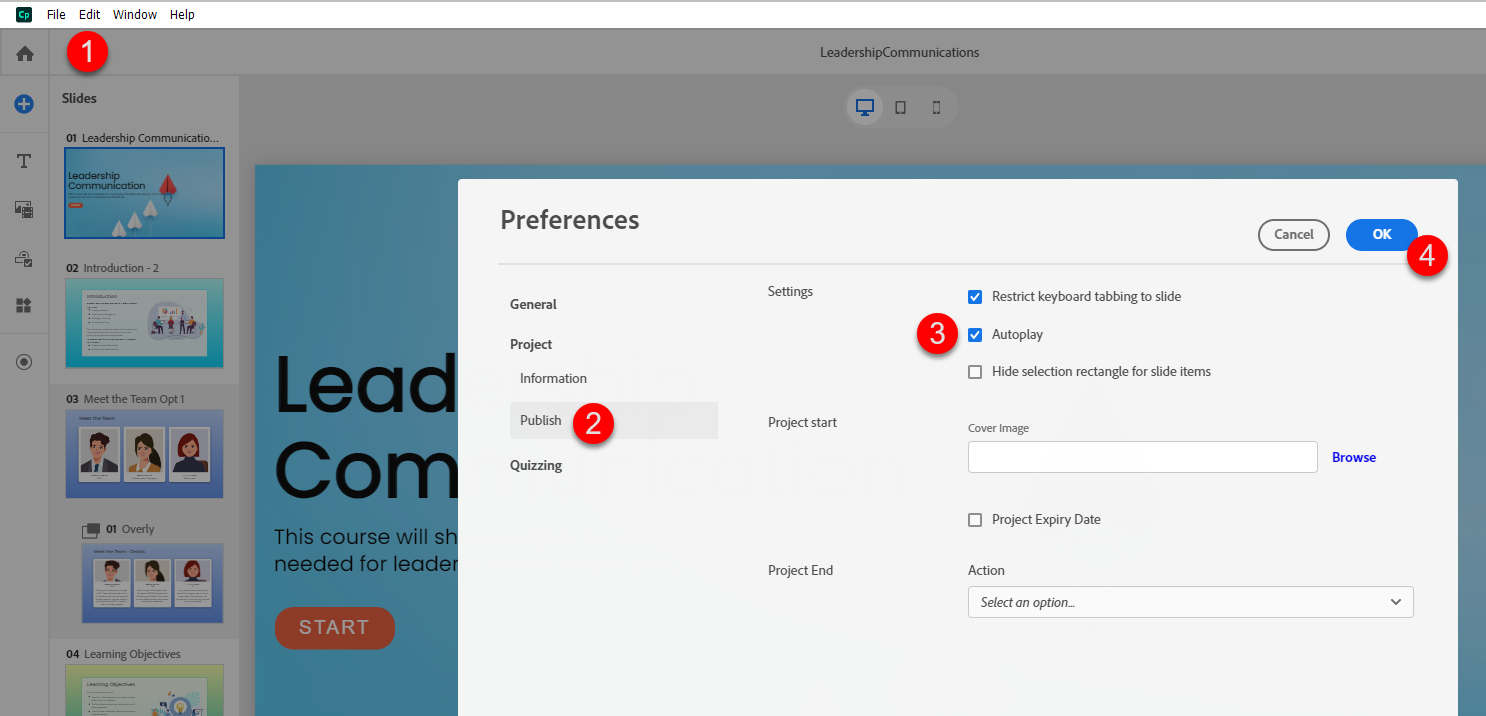Enable the Hide selection rectangle option

pyautogui.click(x=975, y=371)
